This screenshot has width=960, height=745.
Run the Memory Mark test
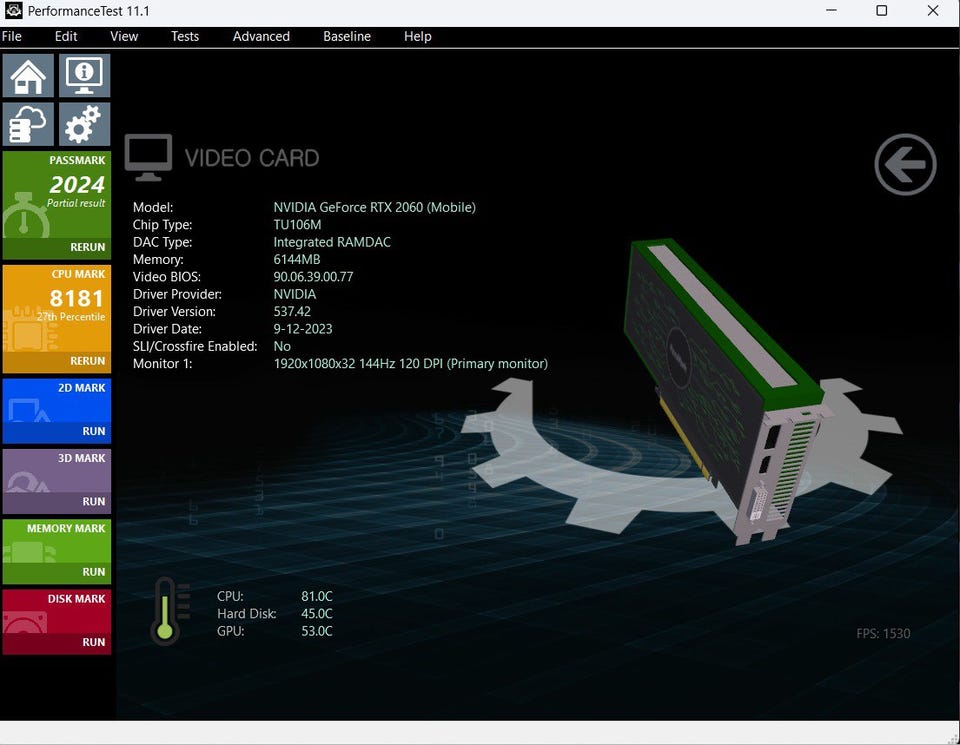[x=94, y=572]
